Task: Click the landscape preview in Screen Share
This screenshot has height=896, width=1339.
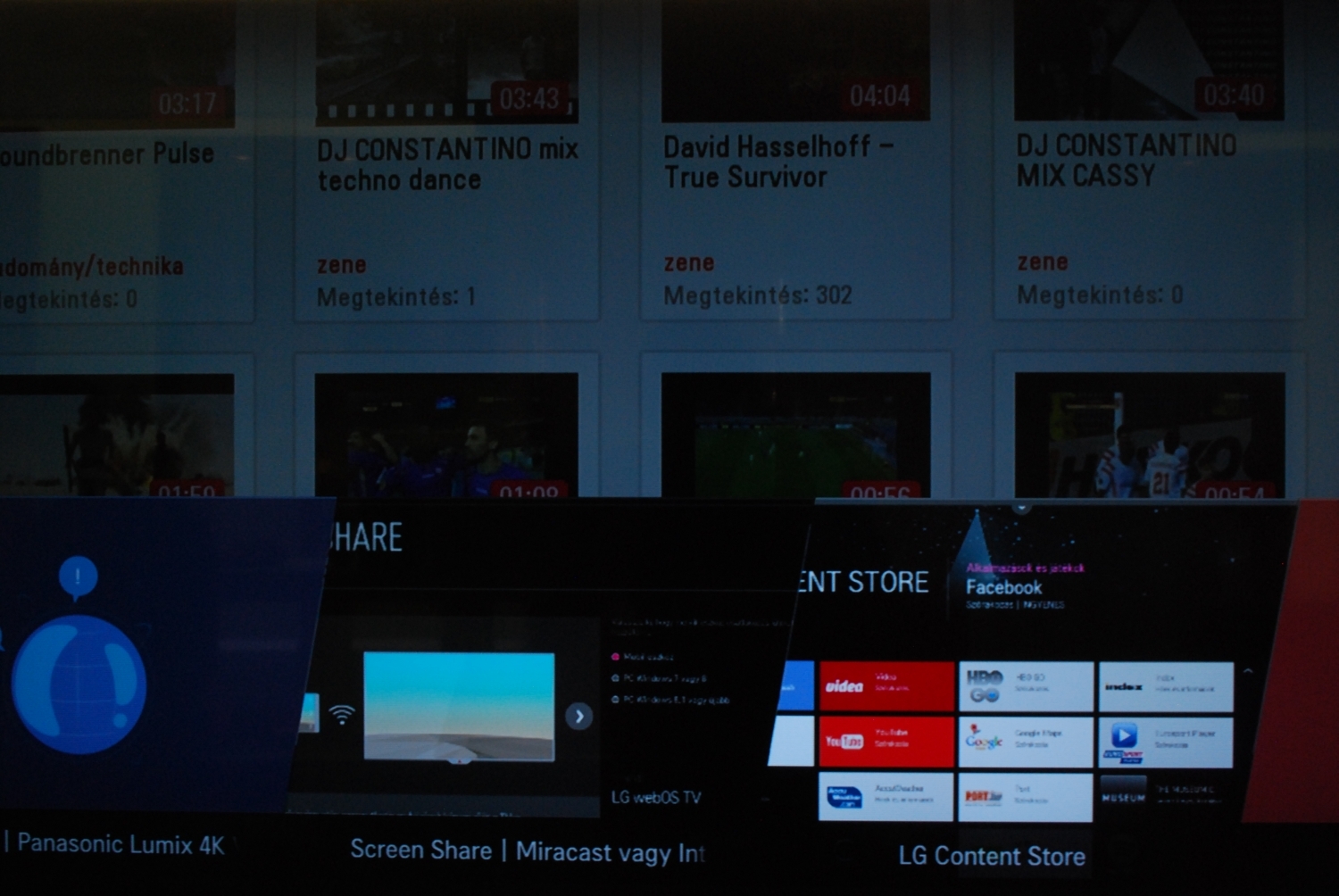Action: click(x=459, y=706)
